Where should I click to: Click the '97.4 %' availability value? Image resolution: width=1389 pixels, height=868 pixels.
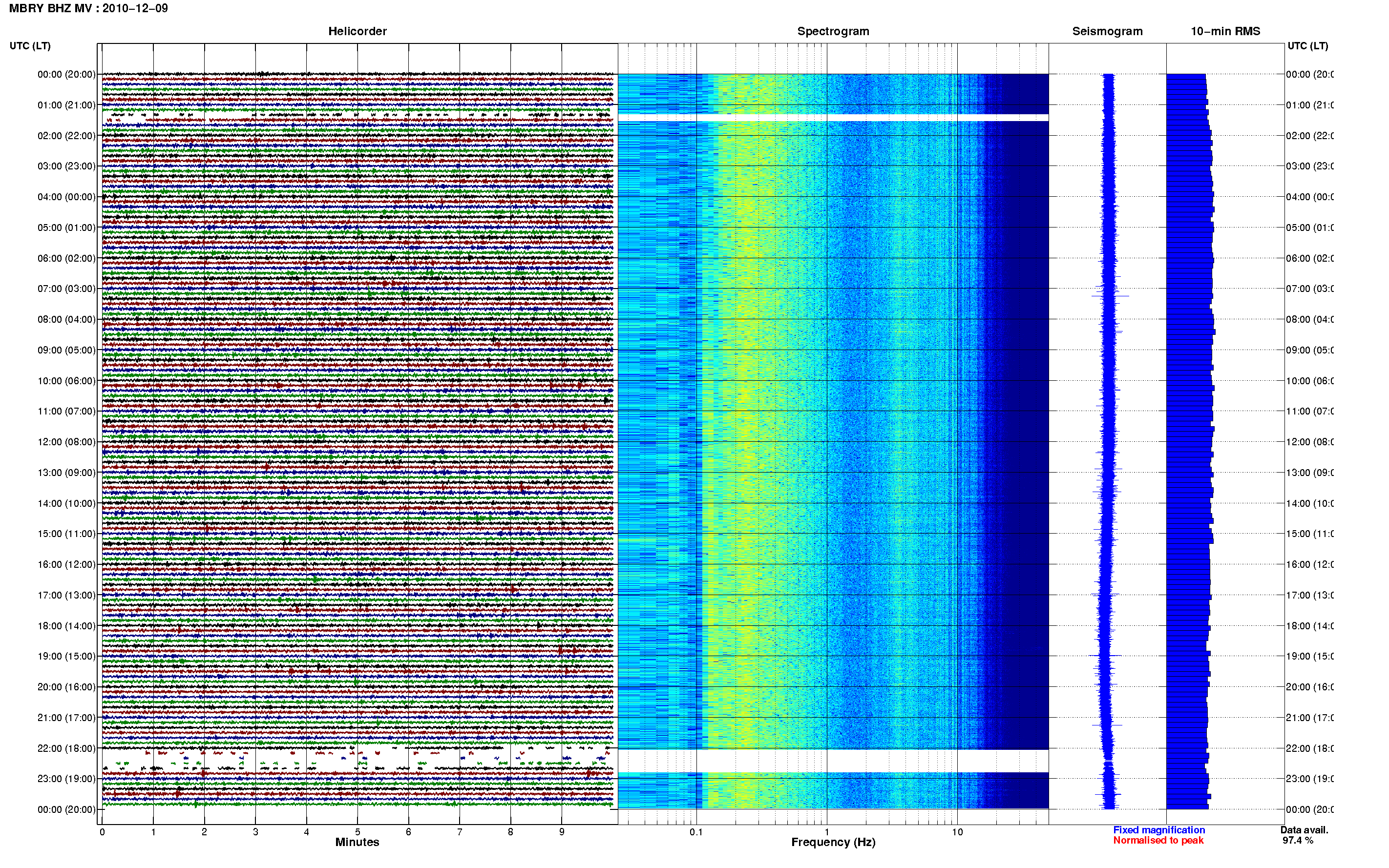click(x=1298, y=841)
